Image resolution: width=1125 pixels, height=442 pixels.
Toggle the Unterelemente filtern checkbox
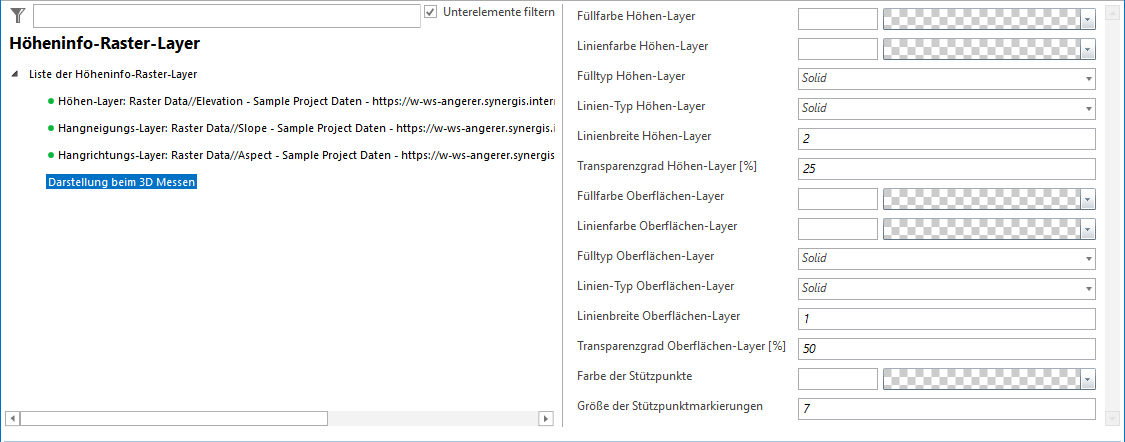pyautogui.click(x=431, y=12)
